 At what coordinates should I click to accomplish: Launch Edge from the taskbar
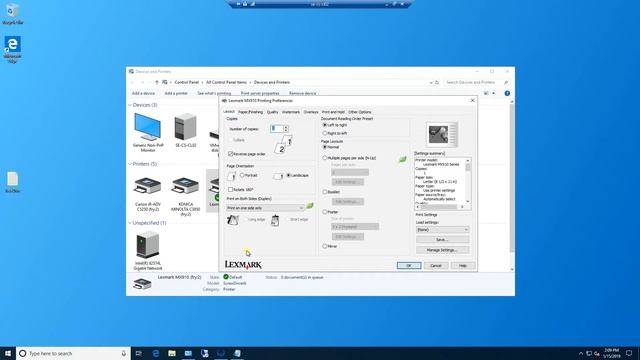156,353
